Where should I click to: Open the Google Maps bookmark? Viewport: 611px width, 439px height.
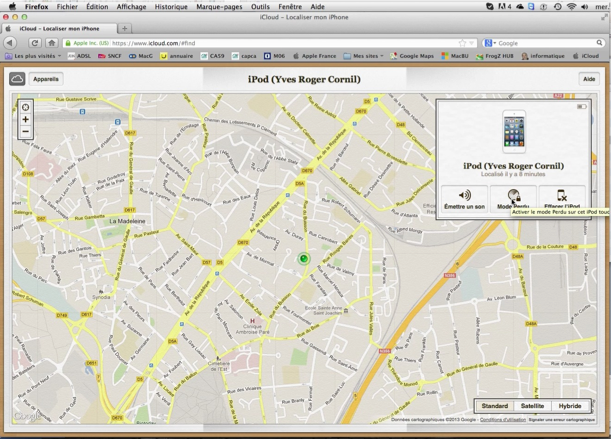412,56
